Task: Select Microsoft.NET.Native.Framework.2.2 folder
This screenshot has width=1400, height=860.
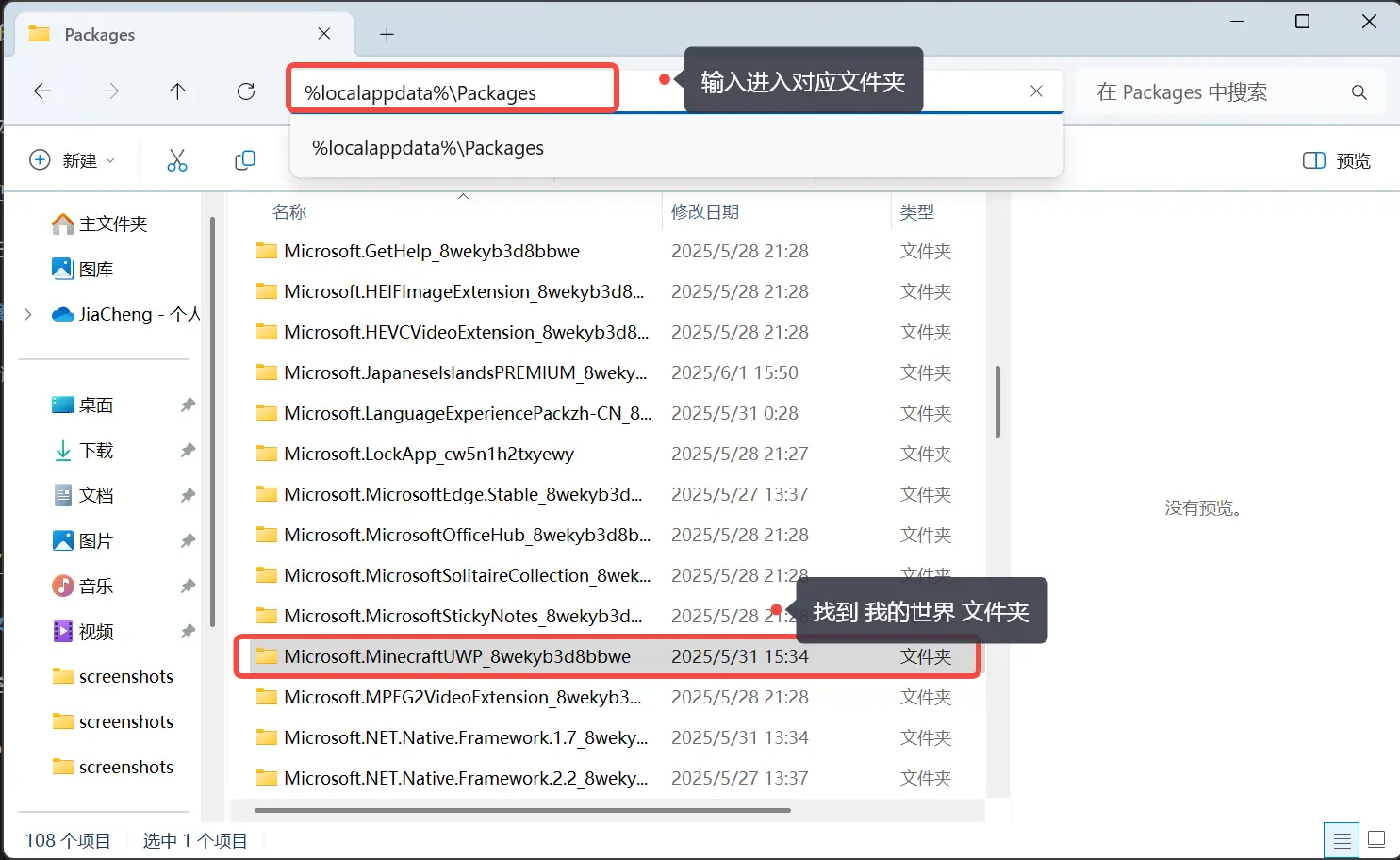Action: click(618, 778)
